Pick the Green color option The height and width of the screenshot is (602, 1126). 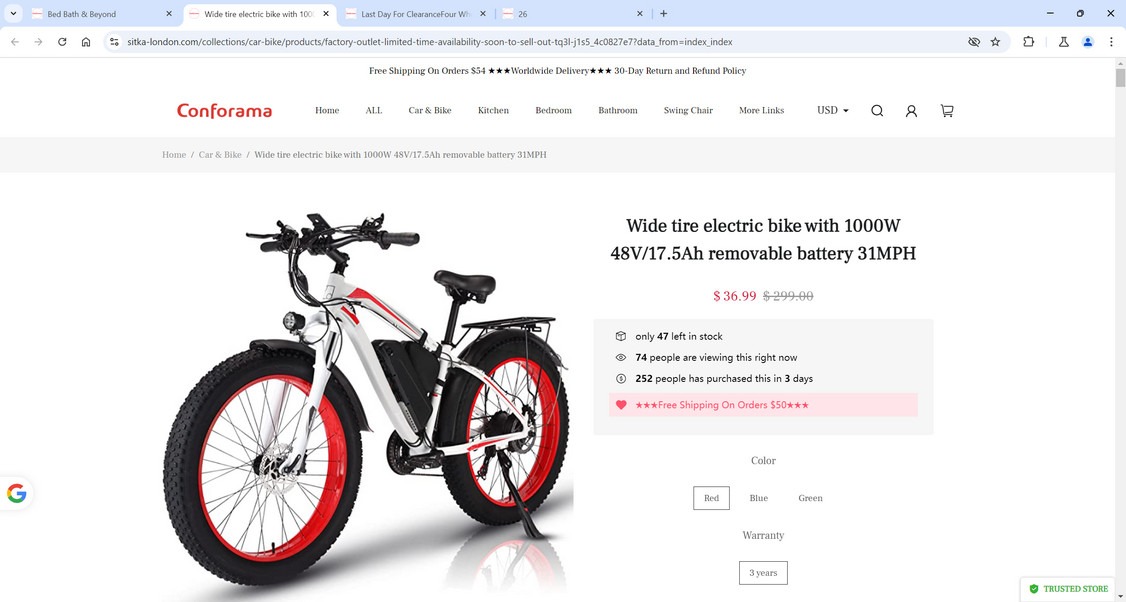tap(810, 498)
